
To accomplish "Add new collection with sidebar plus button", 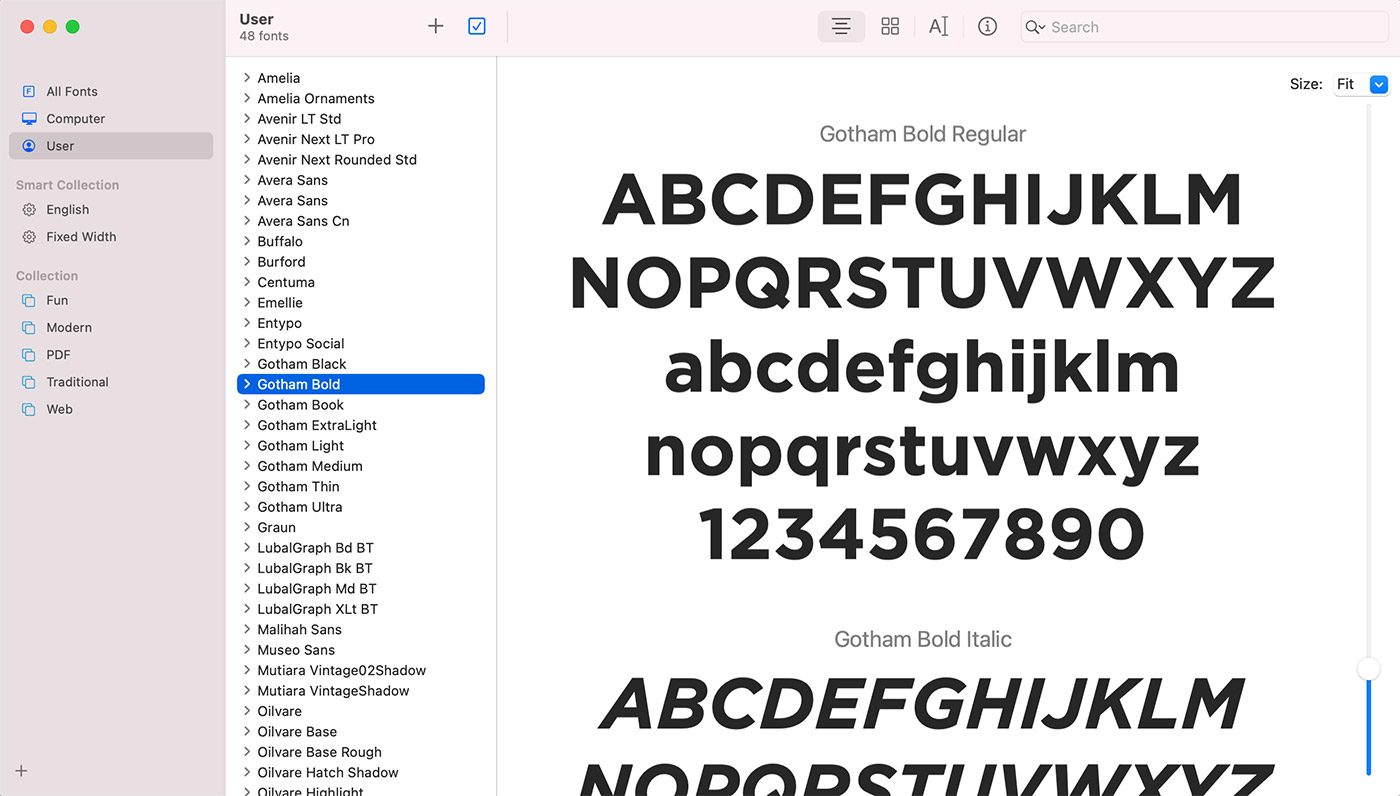I will (x=21, y=771).
